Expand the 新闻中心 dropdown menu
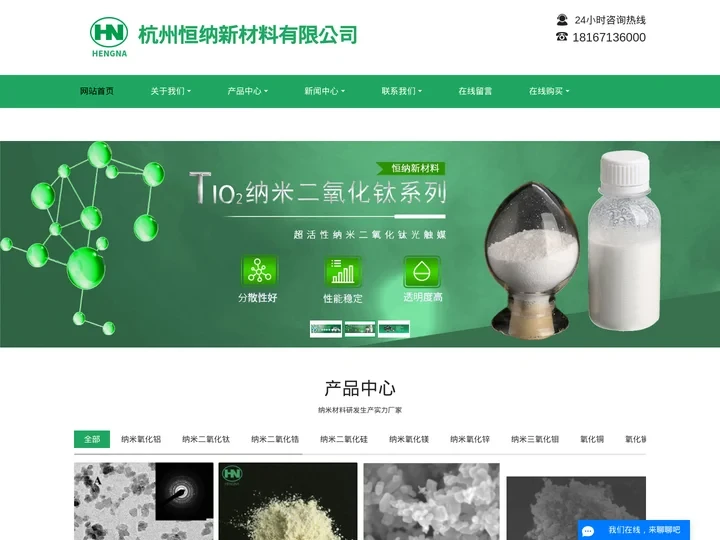This screenshot has height=540, width=720. [x=324, y=91]
